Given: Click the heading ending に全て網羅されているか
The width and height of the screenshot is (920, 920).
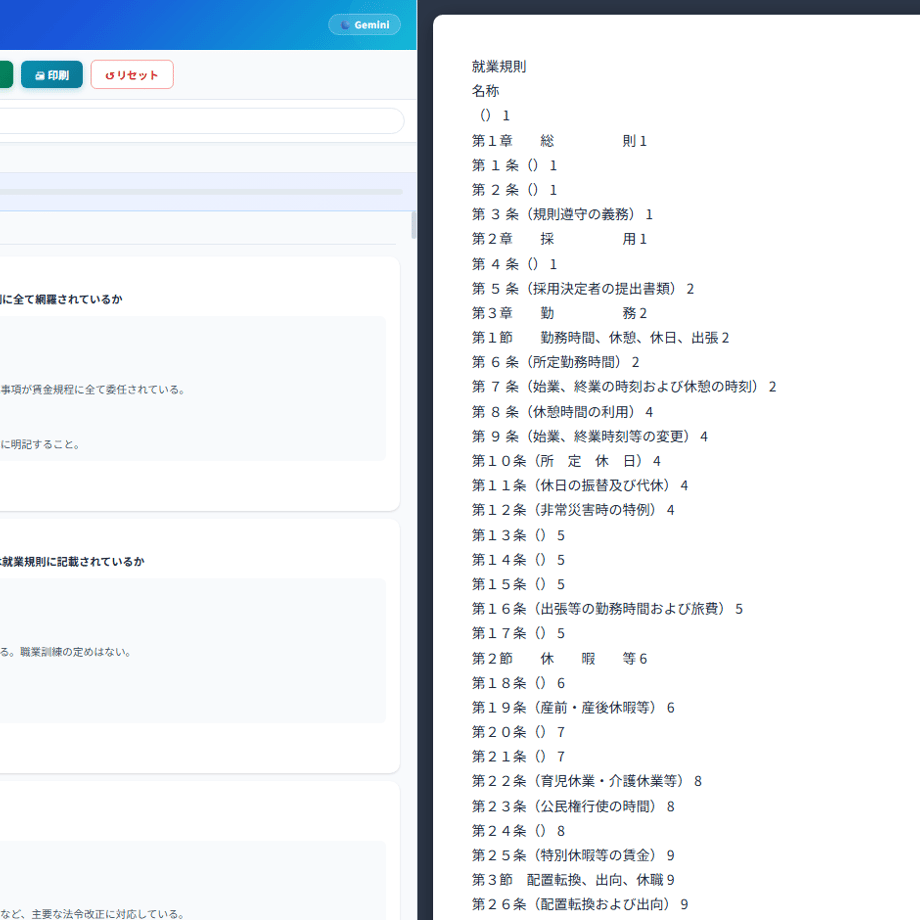Looking at the screenshot, I should [61, 300].
